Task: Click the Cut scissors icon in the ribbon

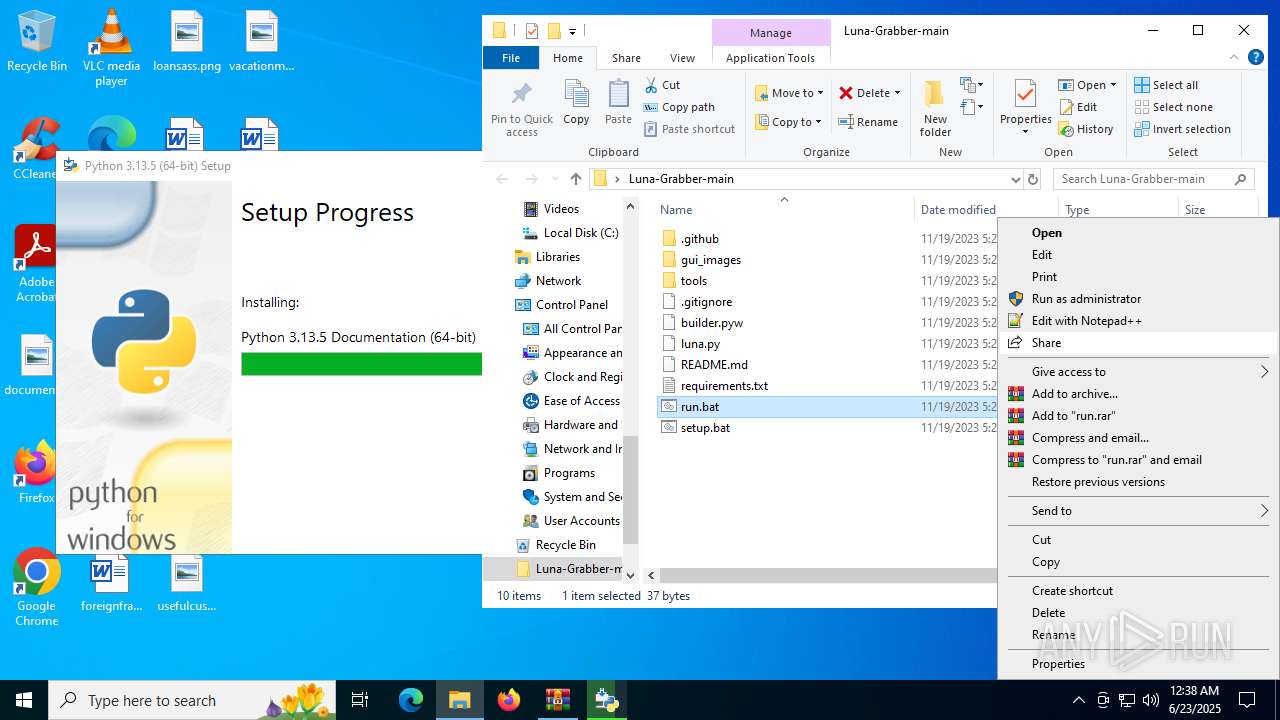Action: 652,85
